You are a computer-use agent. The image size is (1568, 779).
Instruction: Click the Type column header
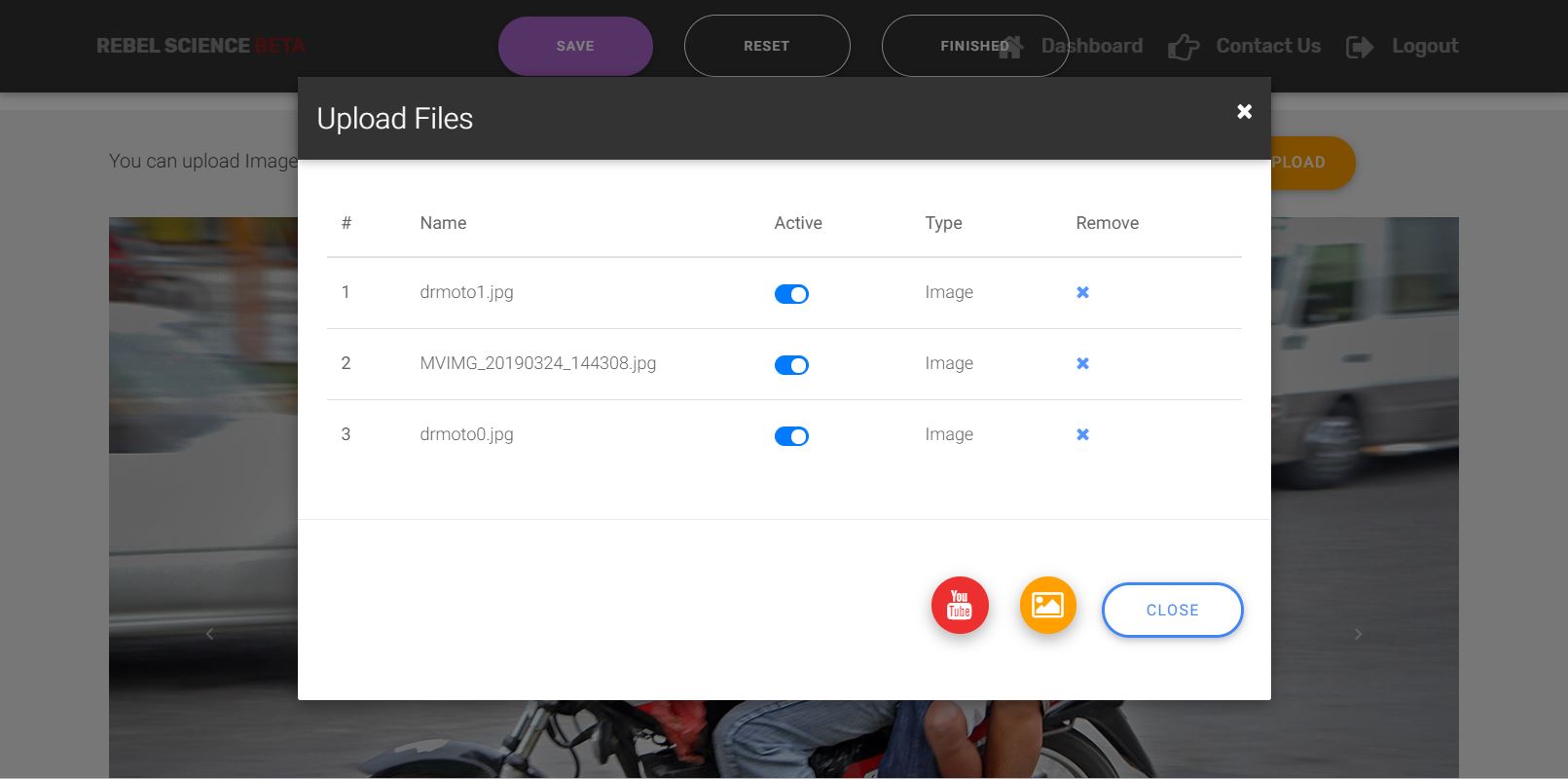(943, 223)
